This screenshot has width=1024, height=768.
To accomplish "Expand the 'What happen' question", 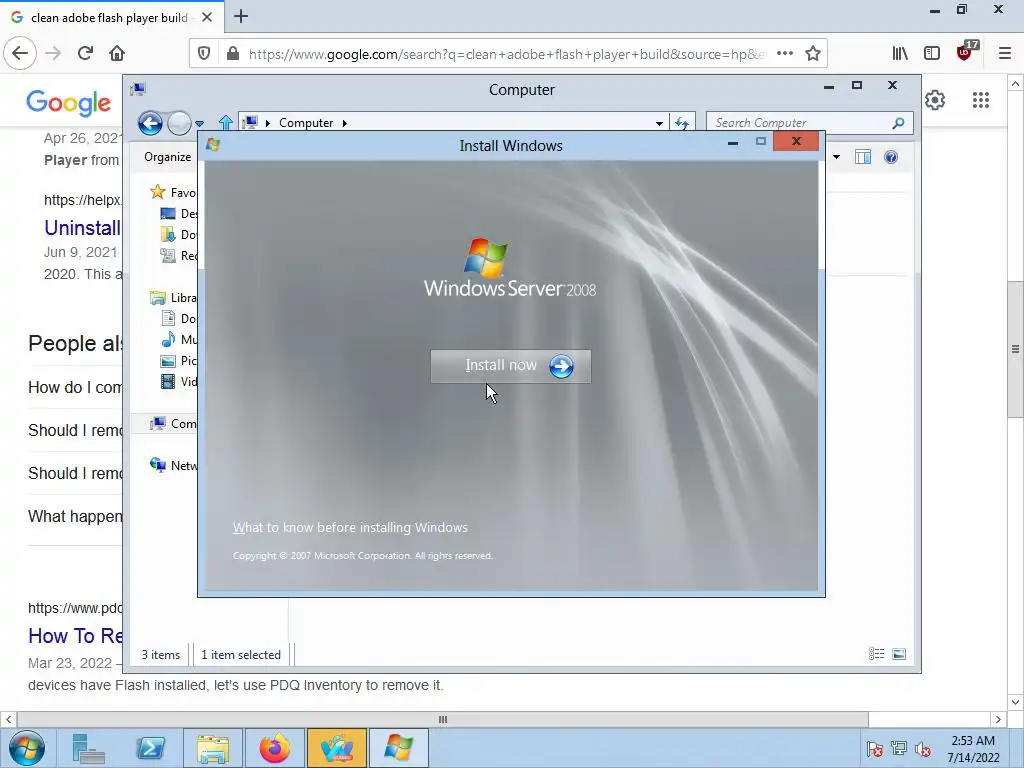I will tap(75, 517).
